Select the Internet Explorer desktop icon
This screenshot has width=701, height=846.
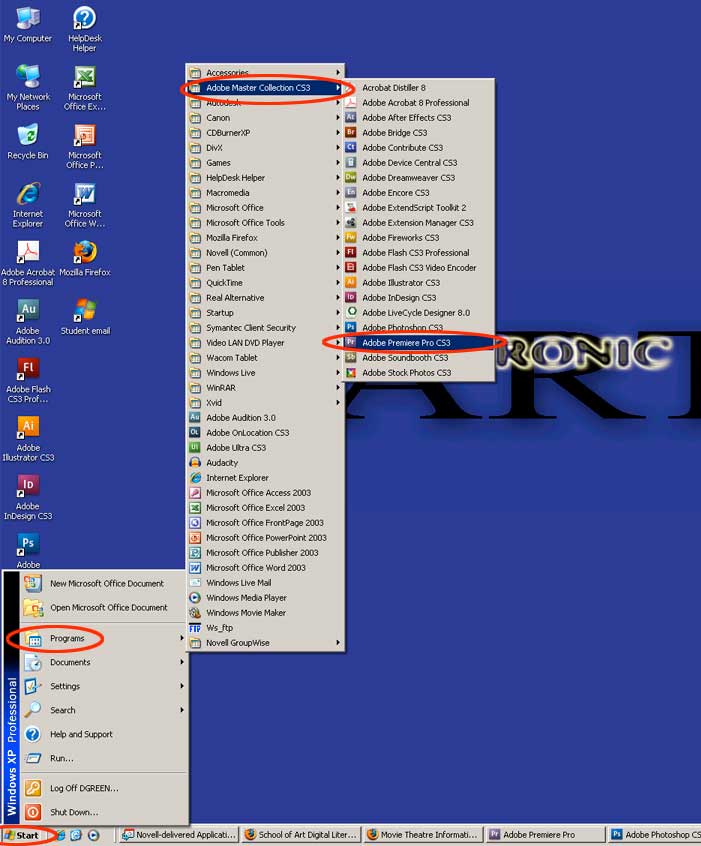click(28, 205)
